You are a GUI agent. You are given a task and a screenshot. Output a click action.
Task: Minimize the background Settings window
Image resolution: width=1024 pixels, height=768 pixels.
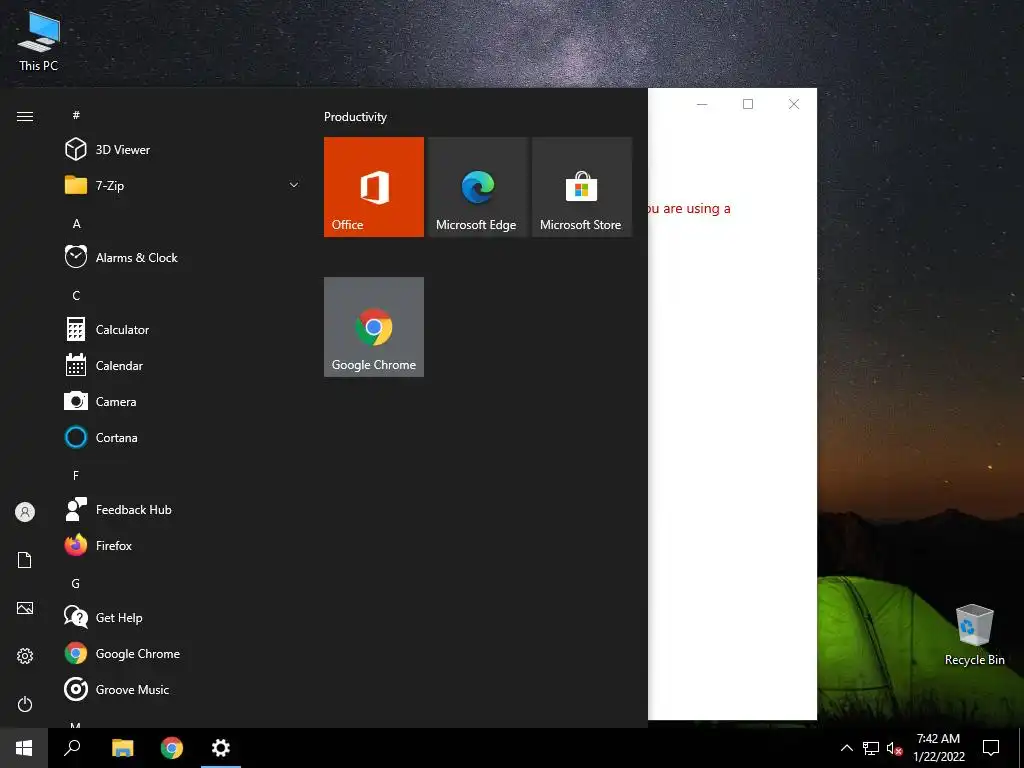702,104
